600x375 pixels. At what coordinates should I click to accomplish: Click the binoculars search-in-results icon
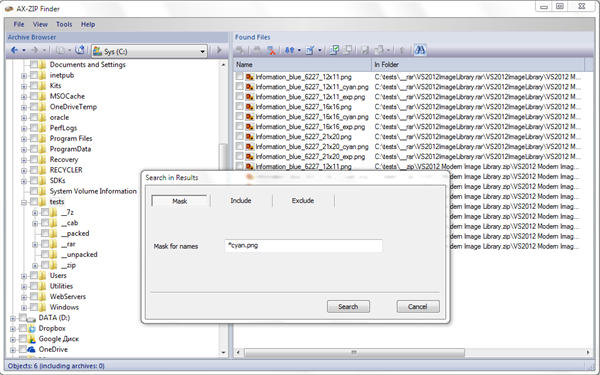click(x=420, y=50)
